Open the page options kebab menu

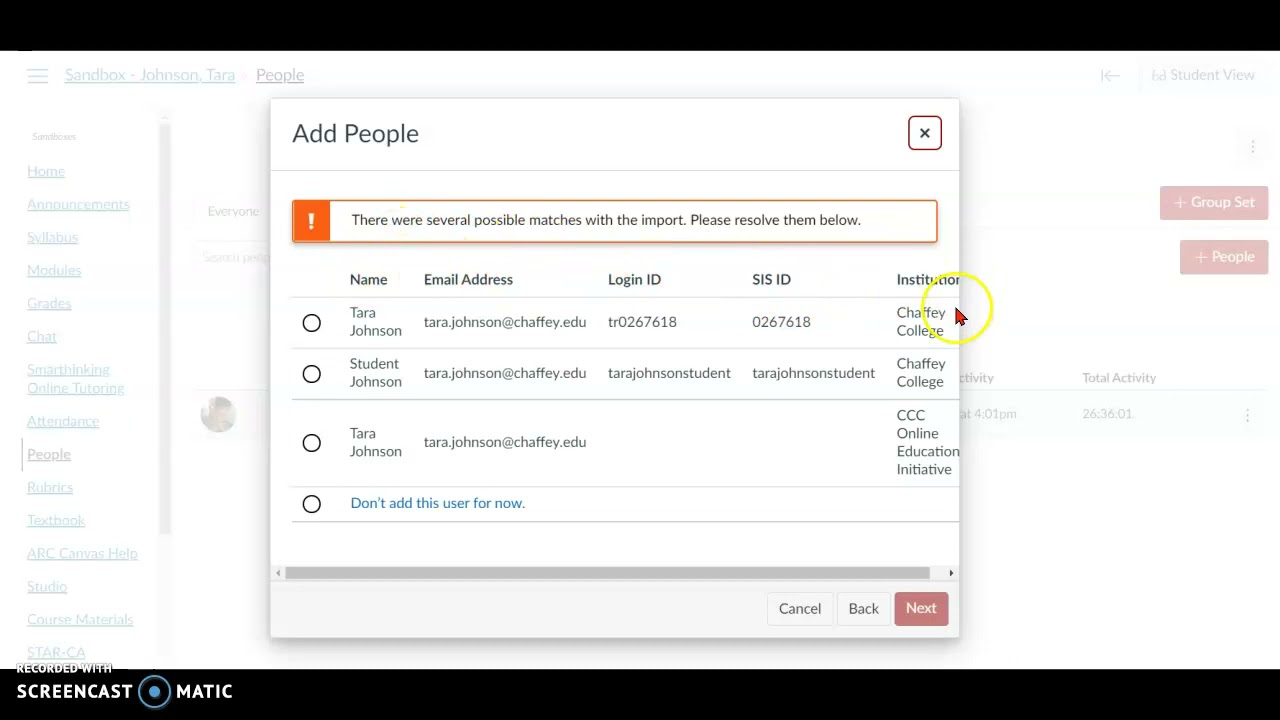click(1253, 147)
